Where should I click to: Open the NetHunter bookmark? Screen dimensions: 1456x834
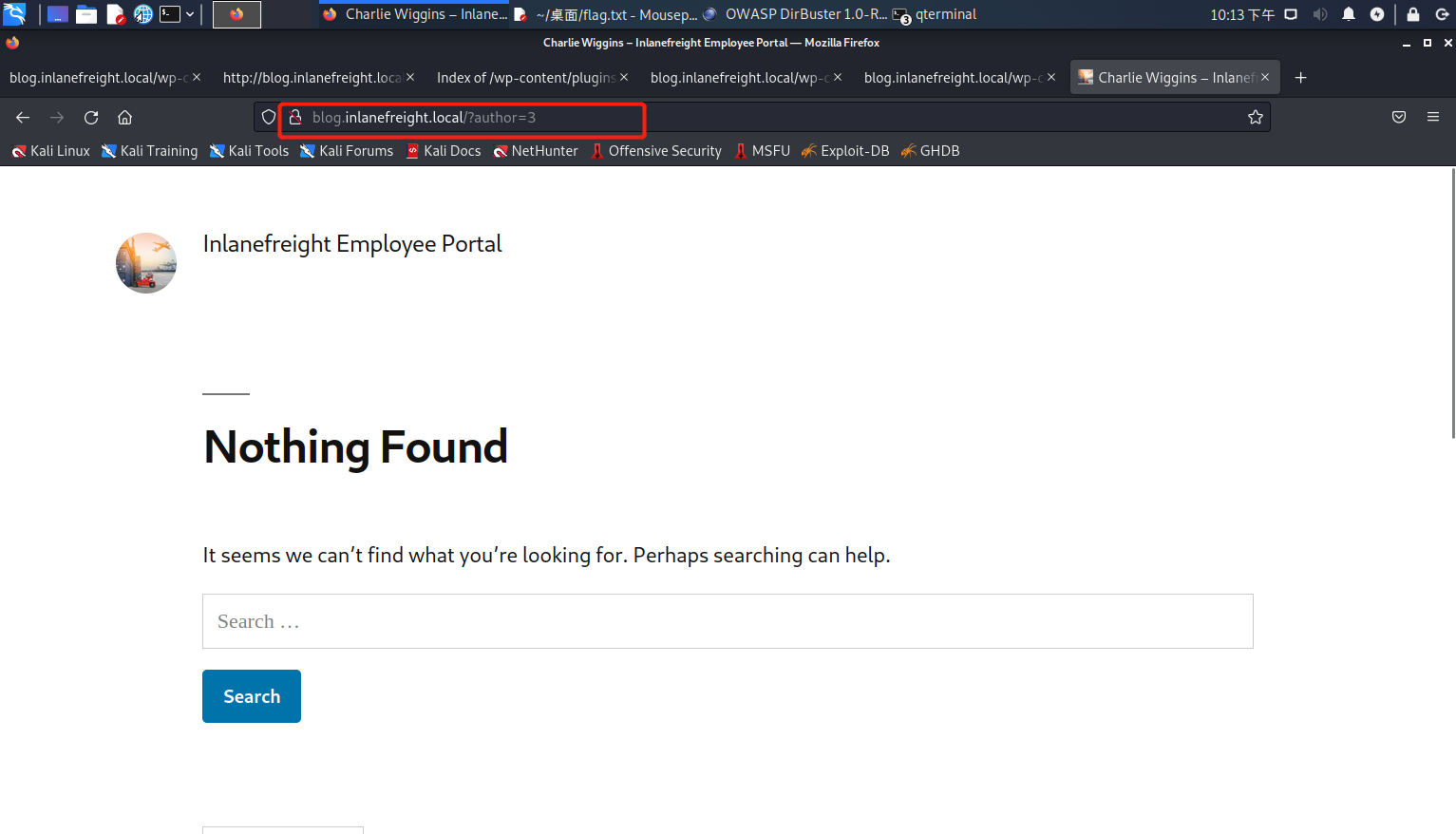[x=536, y=151]
